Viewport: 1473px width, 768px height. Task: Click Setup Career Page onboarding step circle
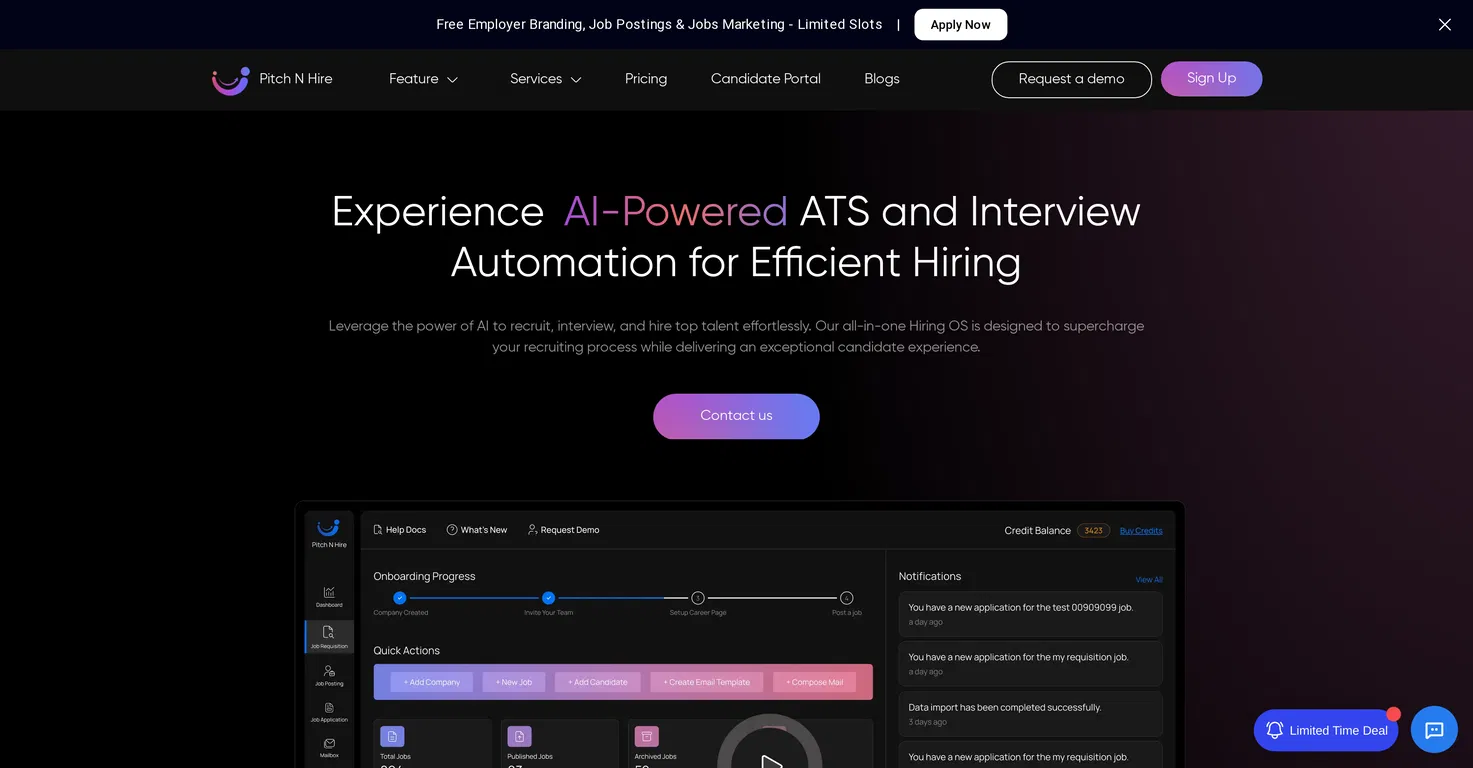(x=698, y=598)
